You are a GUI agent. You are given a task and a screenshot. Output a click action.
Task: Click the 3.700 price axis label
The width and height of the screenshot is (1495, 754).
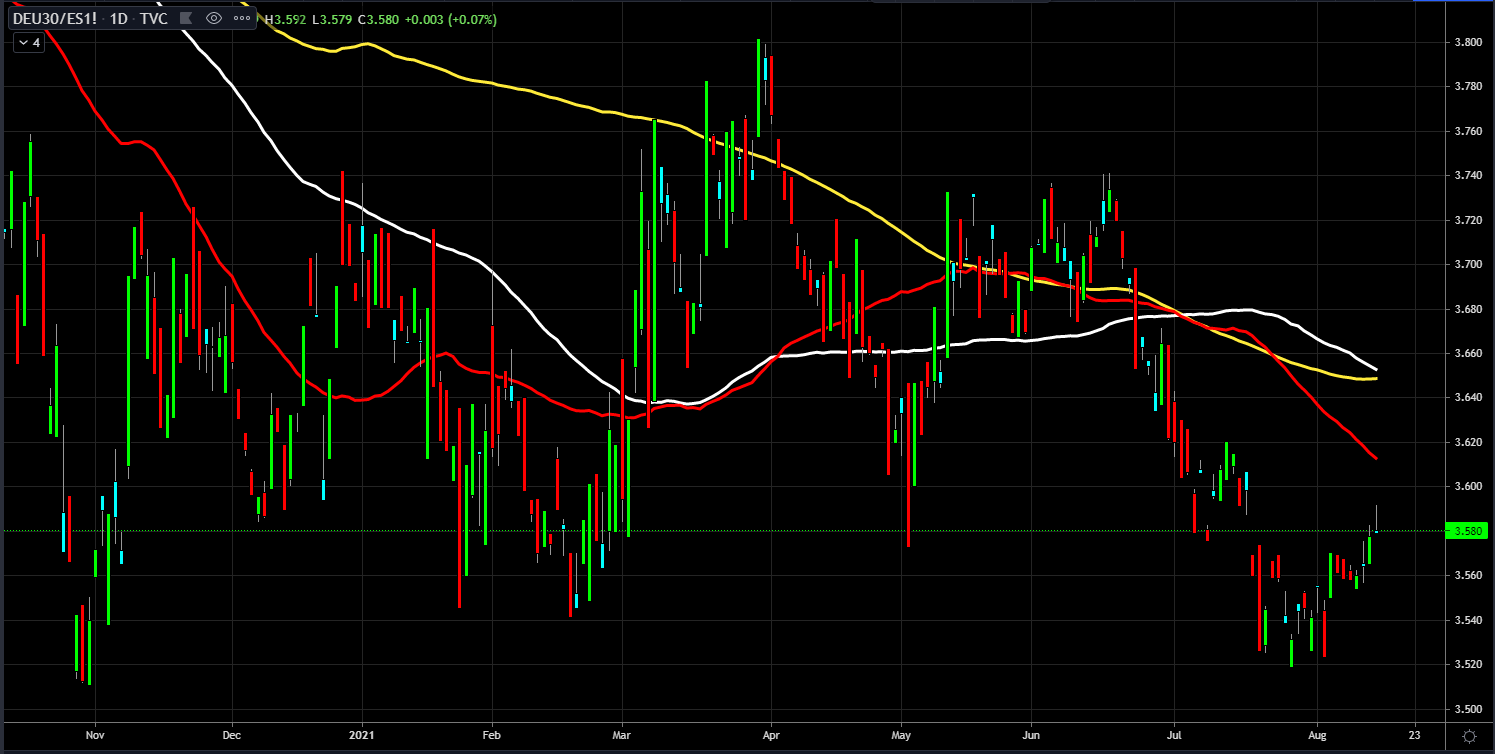point(1467,264)
